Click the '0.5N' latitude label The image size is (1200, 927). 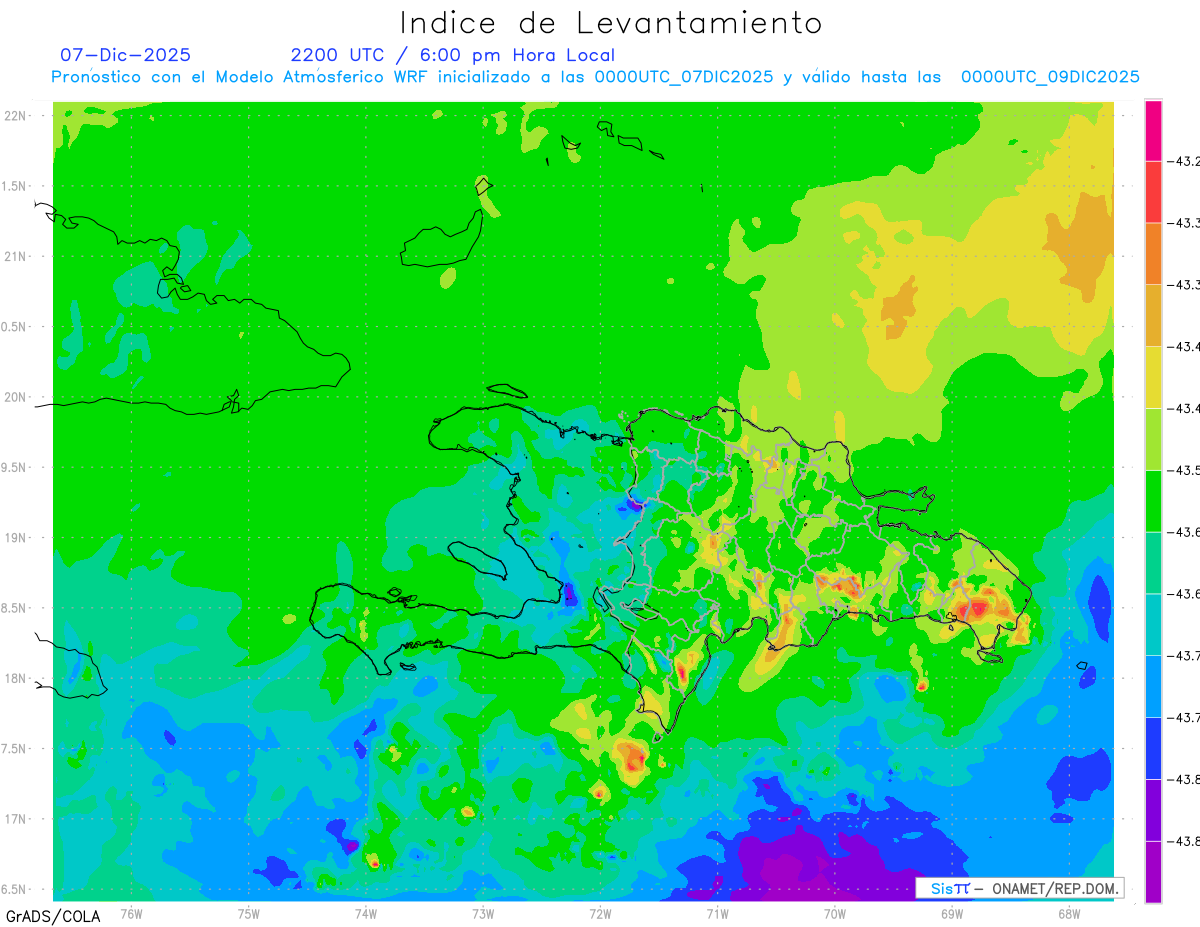point(14,327)
